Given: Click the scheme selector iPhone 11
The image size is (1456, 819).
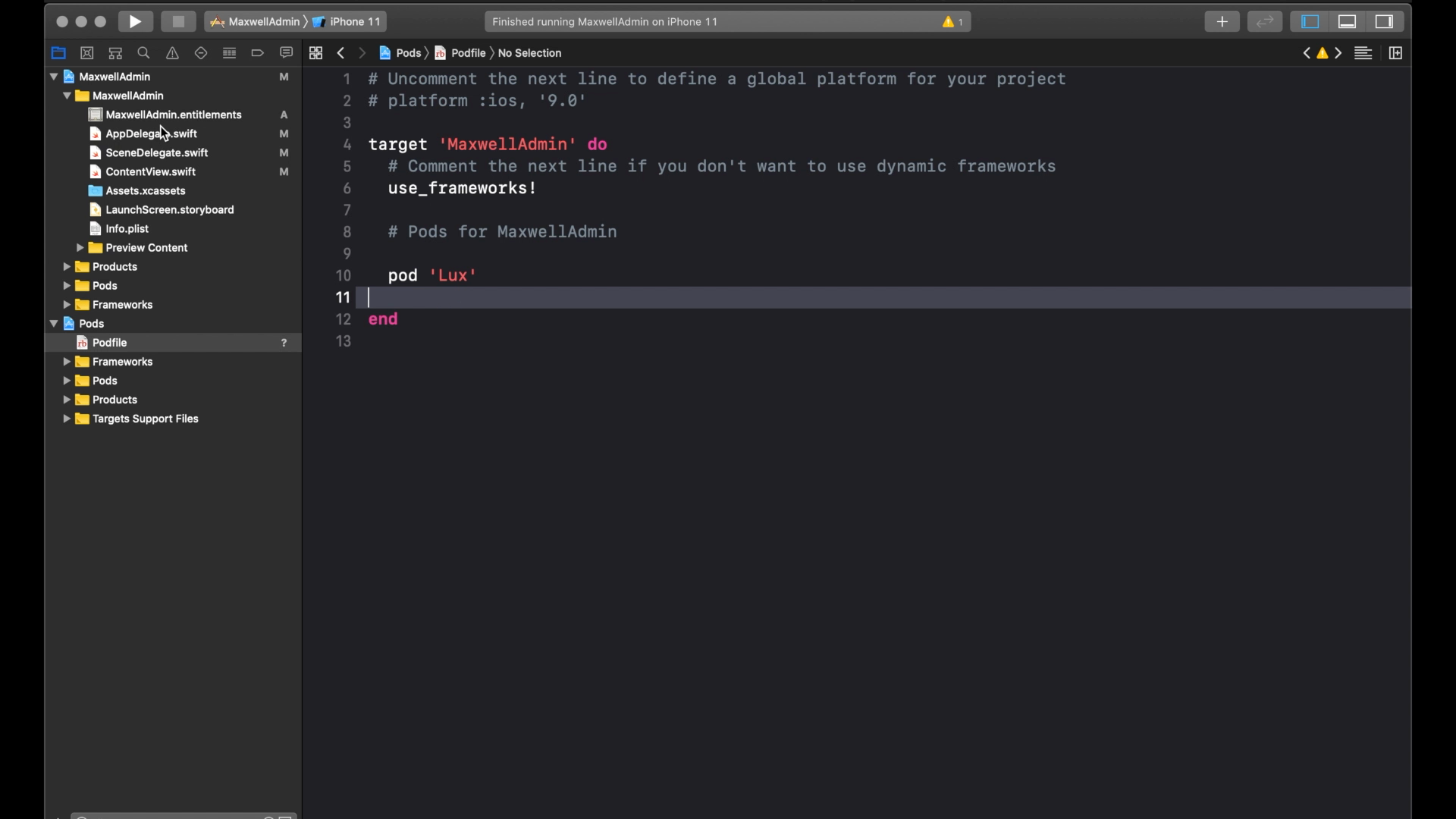Looking at the screenshot, I should click(x=356, y=21).
